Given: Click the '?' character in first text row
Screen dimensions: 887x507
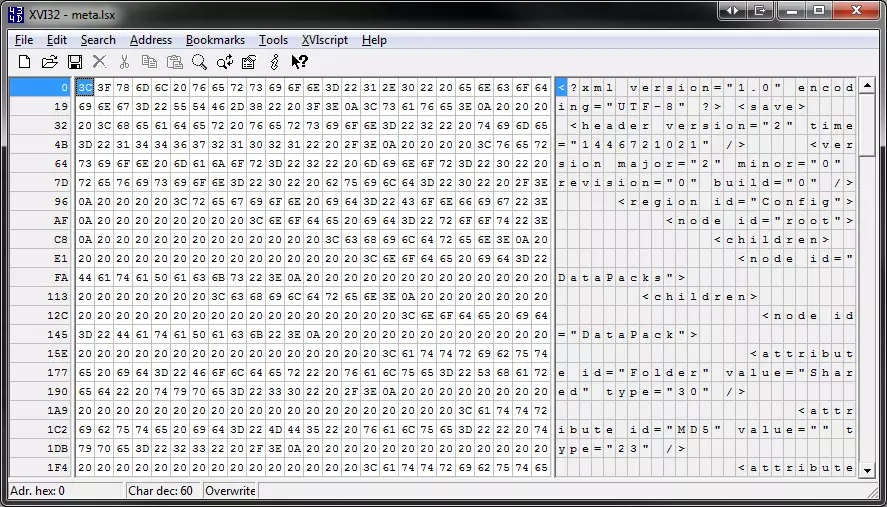Looking at the screenshot, I should click(574, 88).
